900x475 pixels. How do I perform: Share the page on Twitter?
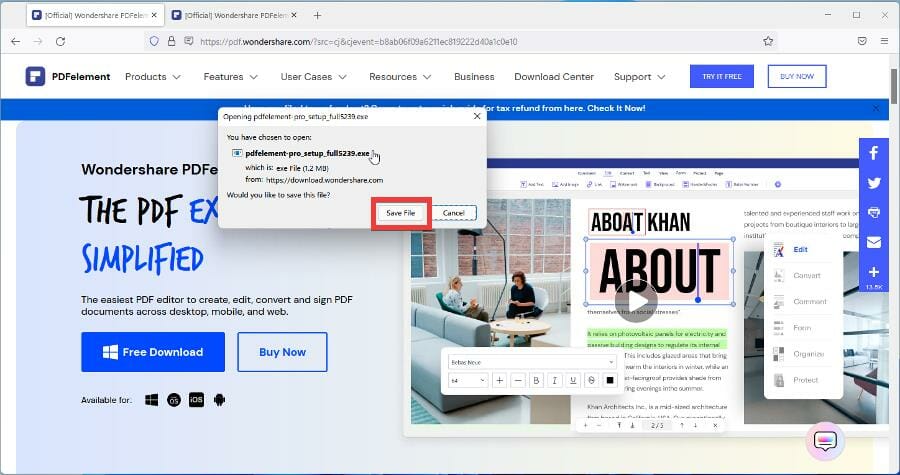874,183
